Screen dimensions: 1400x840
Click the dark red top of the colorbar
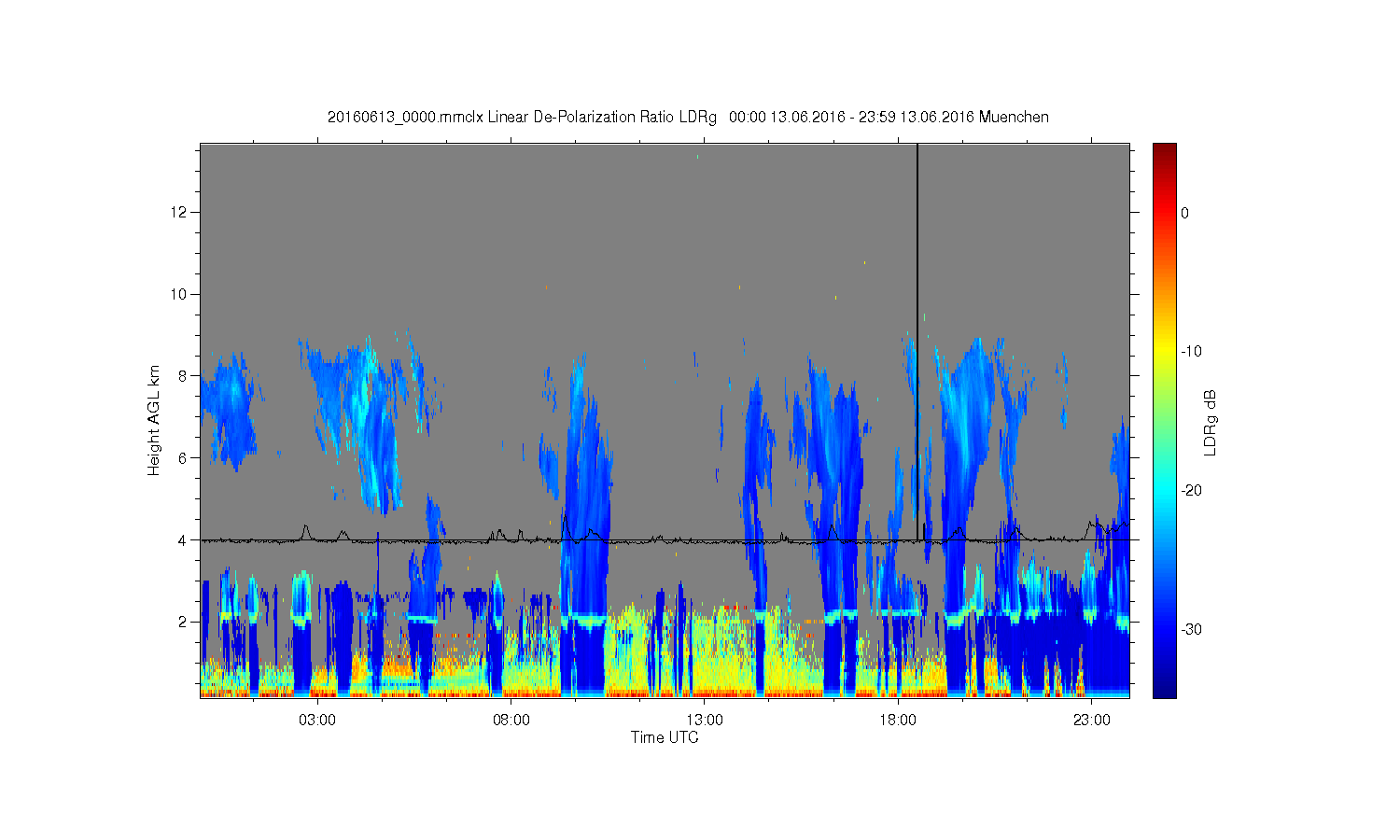[1165, 151]
